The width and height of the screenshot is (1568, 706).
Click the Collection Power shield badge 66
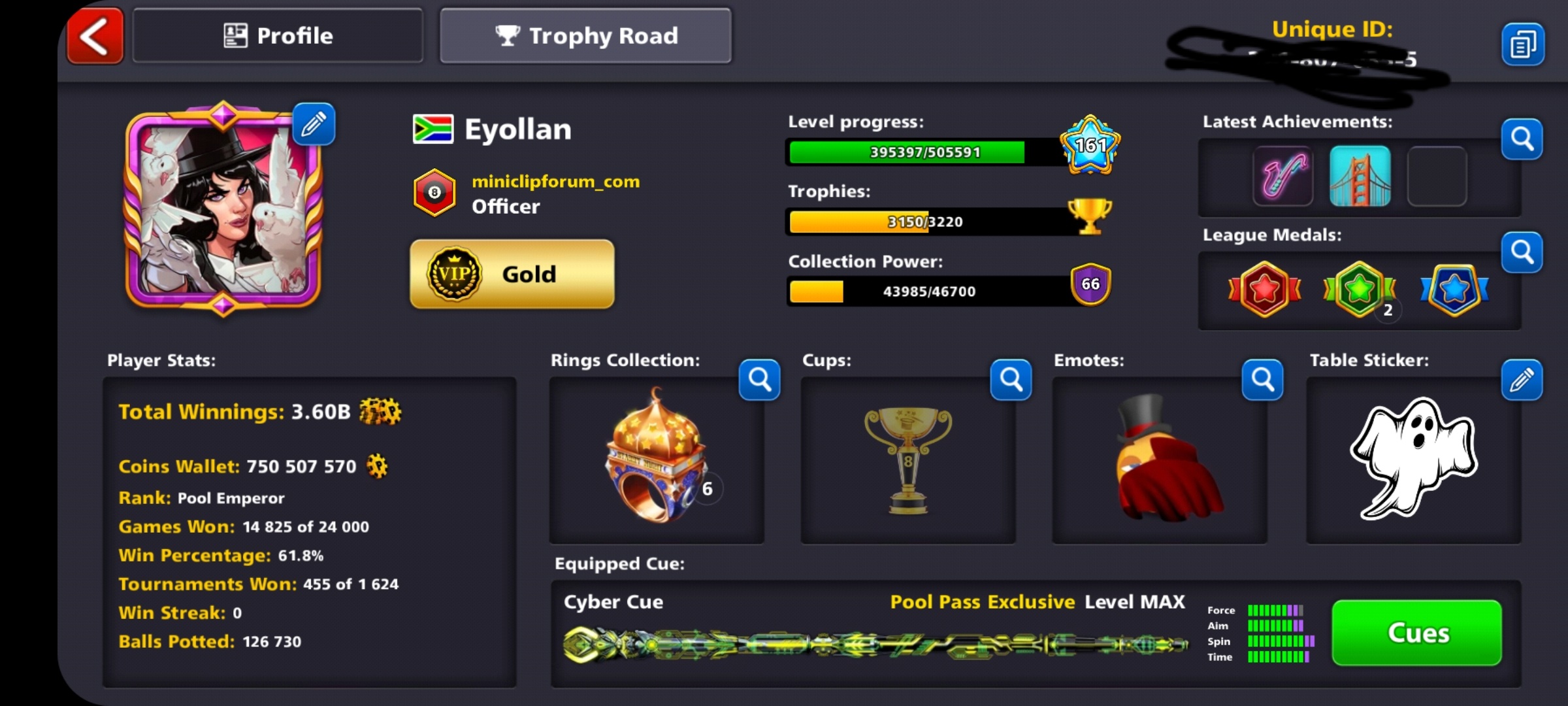1090,284
